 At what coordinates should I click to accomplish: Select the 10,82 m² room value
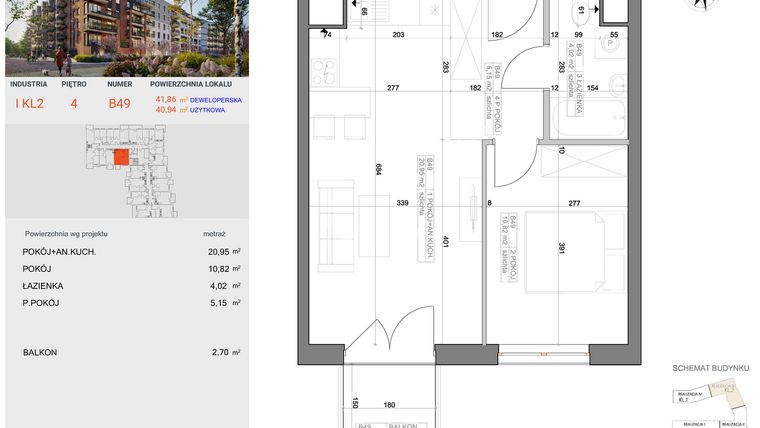click(224, 269)
